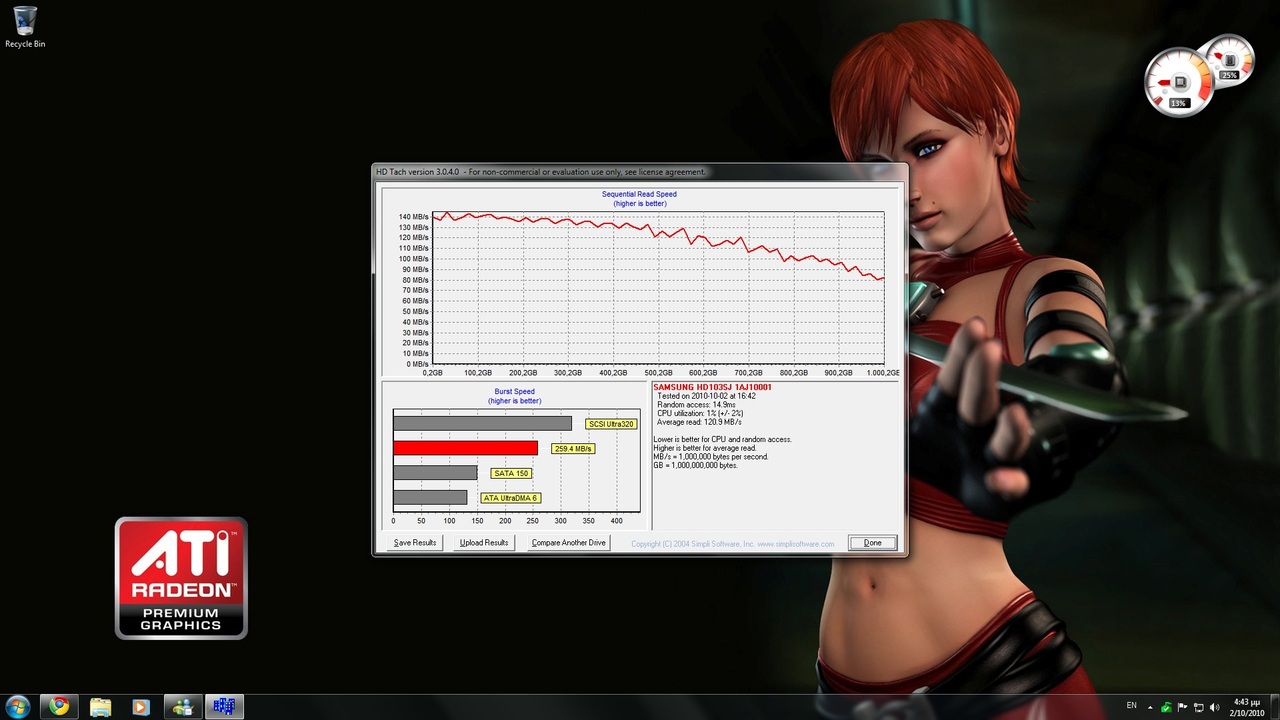Click the 500,2GB axis label

(x=658, y=373)
